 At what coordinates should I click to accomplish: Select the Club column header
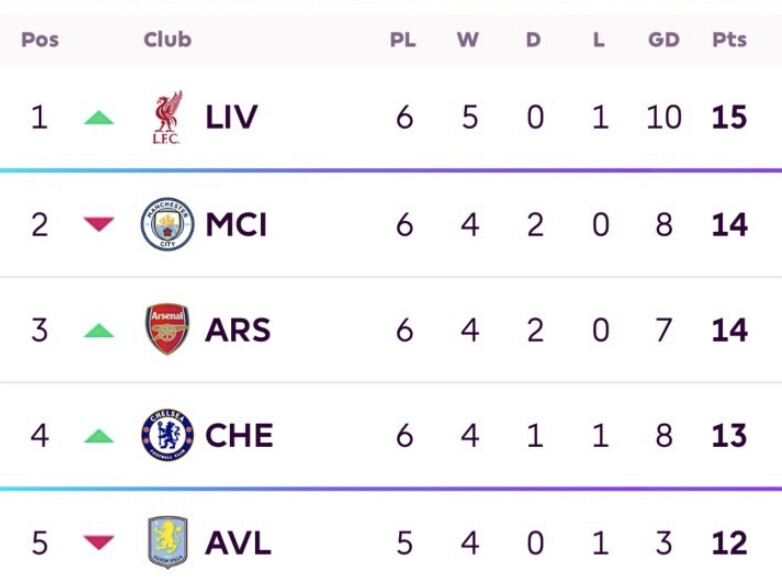point(168,39)
